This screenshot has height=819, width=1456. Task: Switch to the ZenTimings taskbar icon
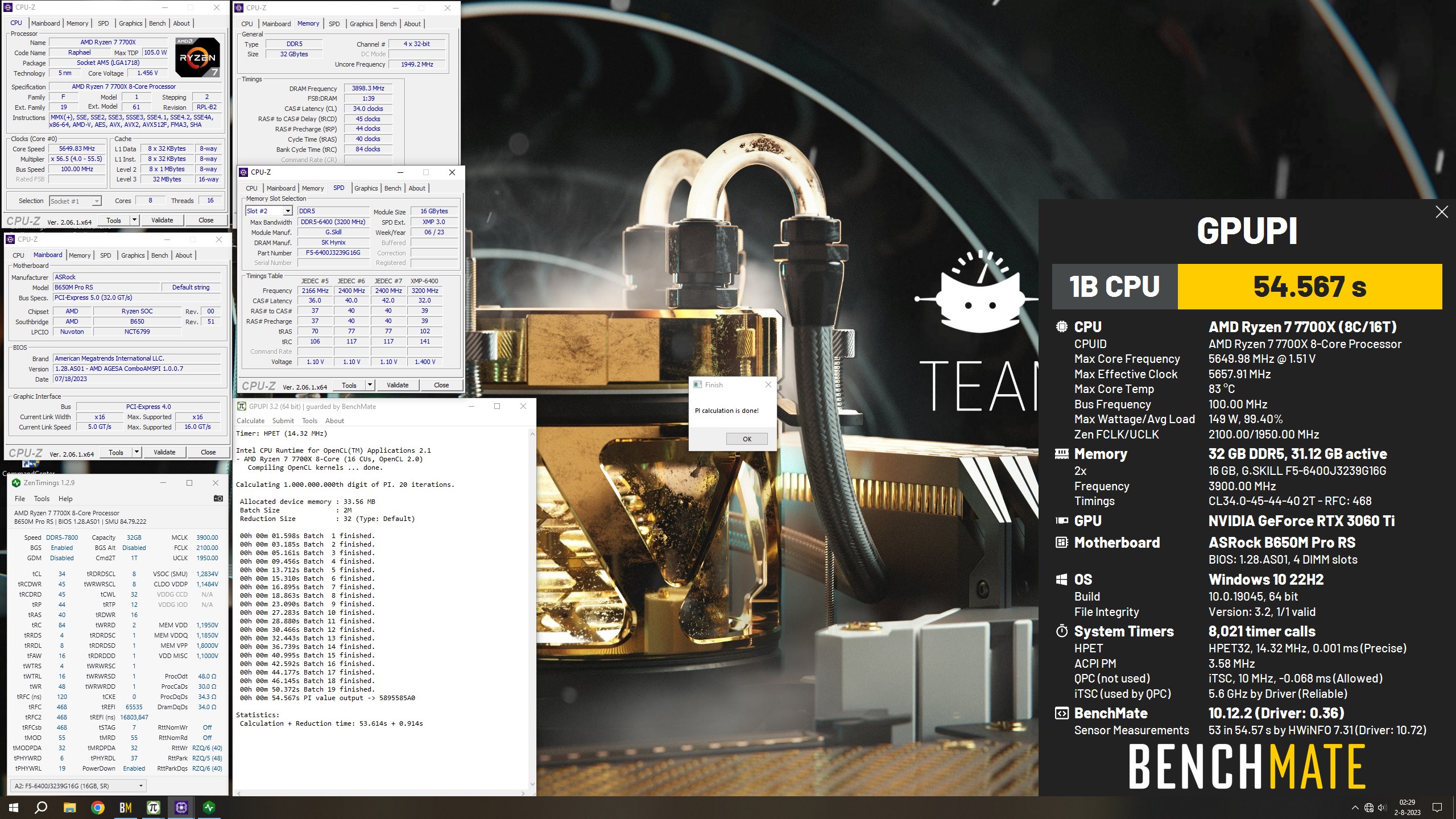(209, 807)
